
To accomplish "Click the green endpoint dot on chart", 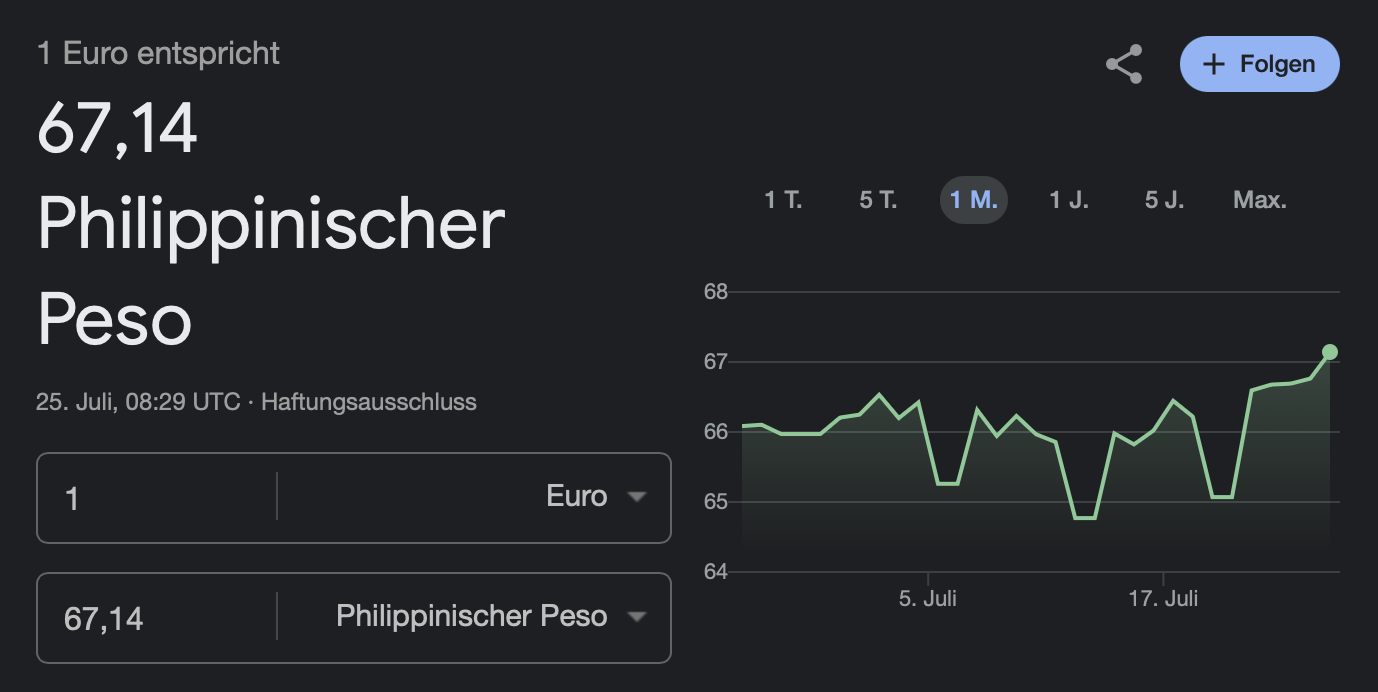I will (1329, 352).
